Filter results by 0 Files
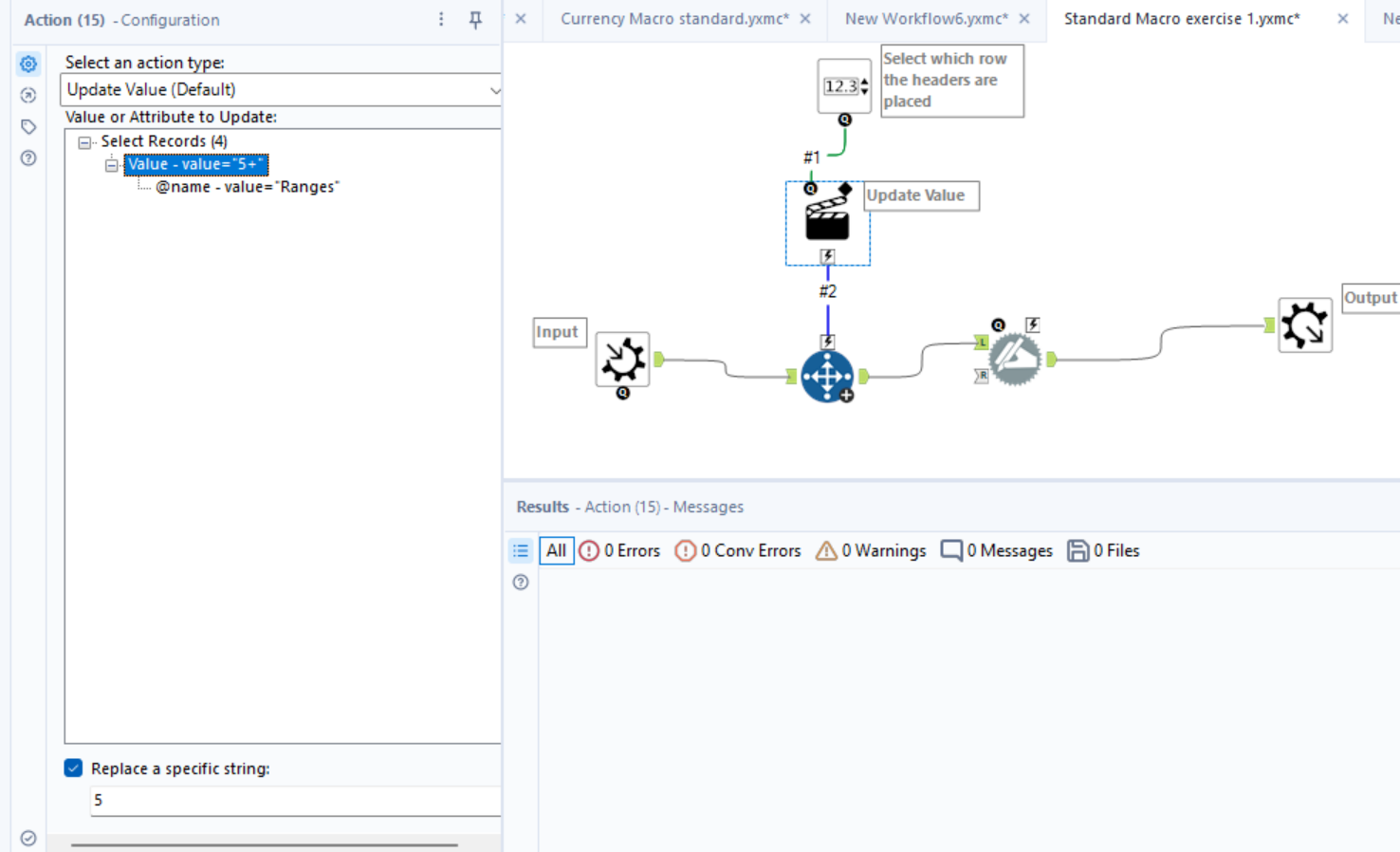Viewport: 1400px width, 852px height. tap(1104, 550)
